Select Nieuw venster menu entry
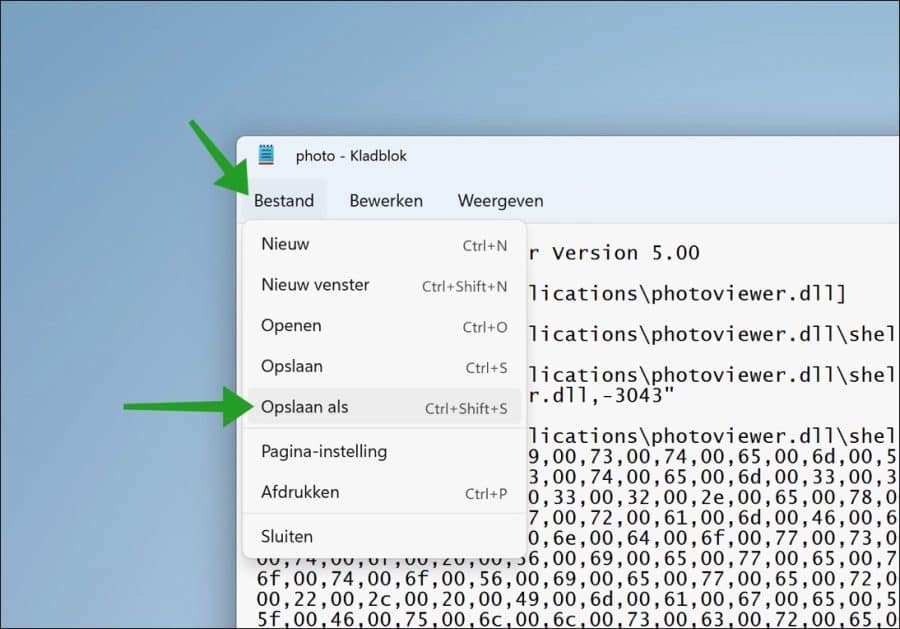This screenshot has height=629, width=900. point(384,285)
